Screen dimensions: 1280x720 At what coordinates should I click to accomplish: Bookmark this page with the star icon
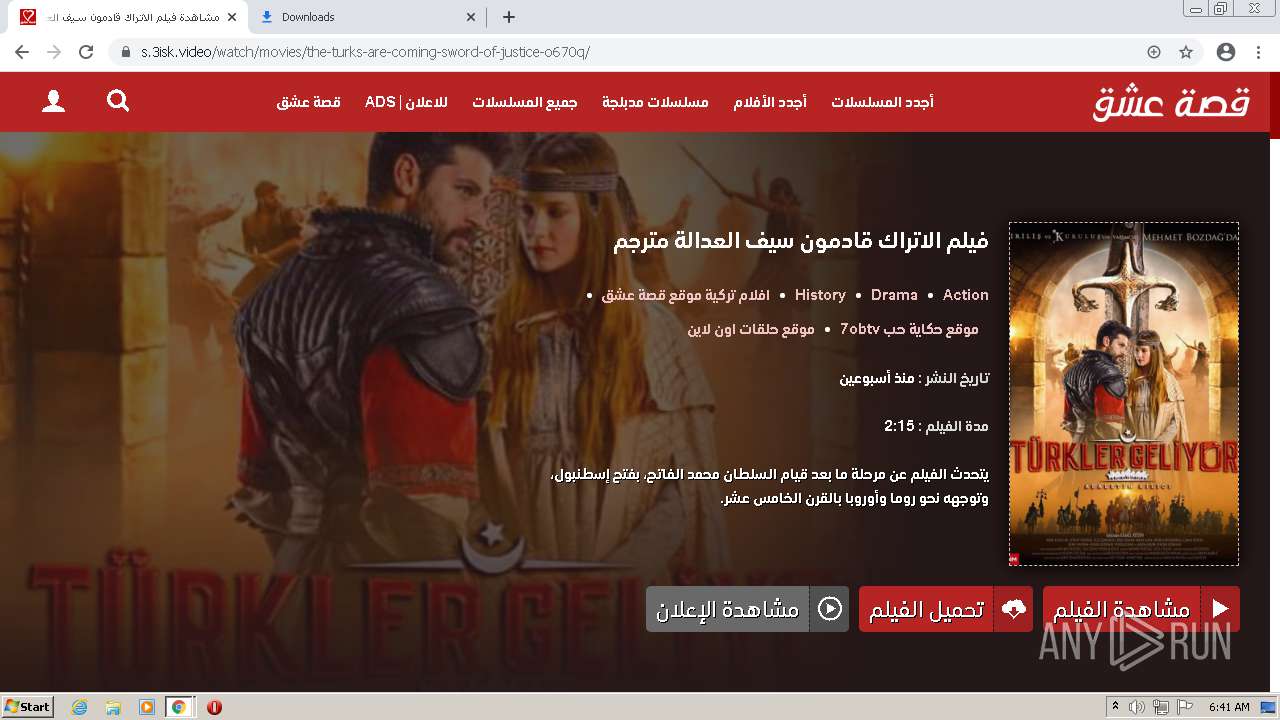pos(1186,52)
